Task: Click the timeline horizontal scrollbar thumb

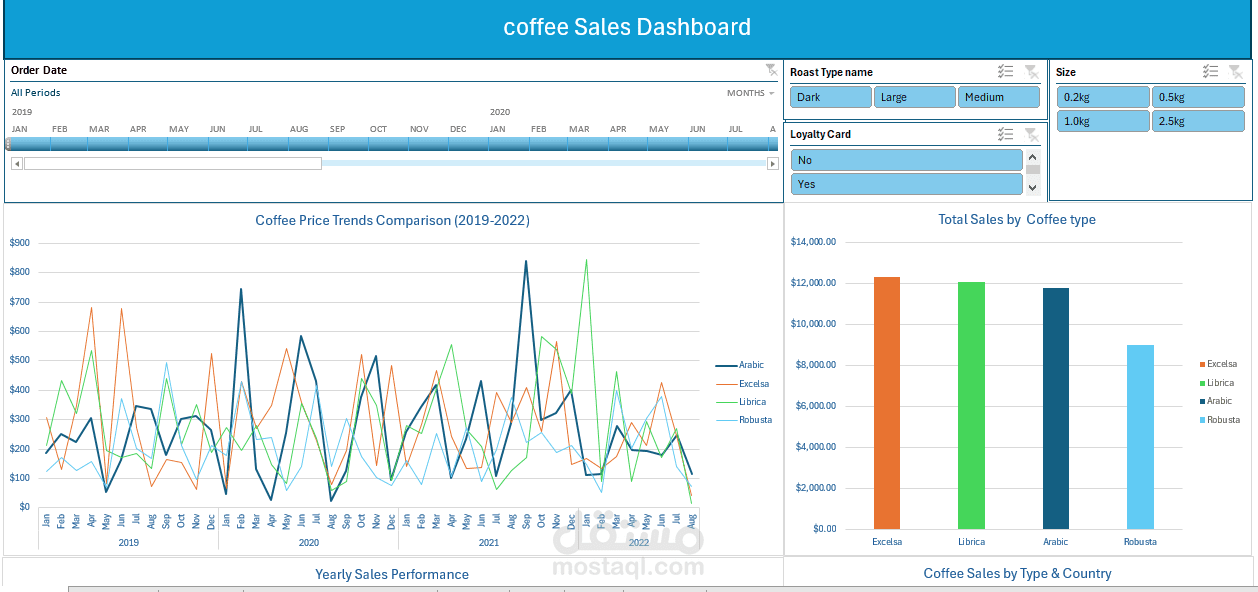Action: pos(173,163)
